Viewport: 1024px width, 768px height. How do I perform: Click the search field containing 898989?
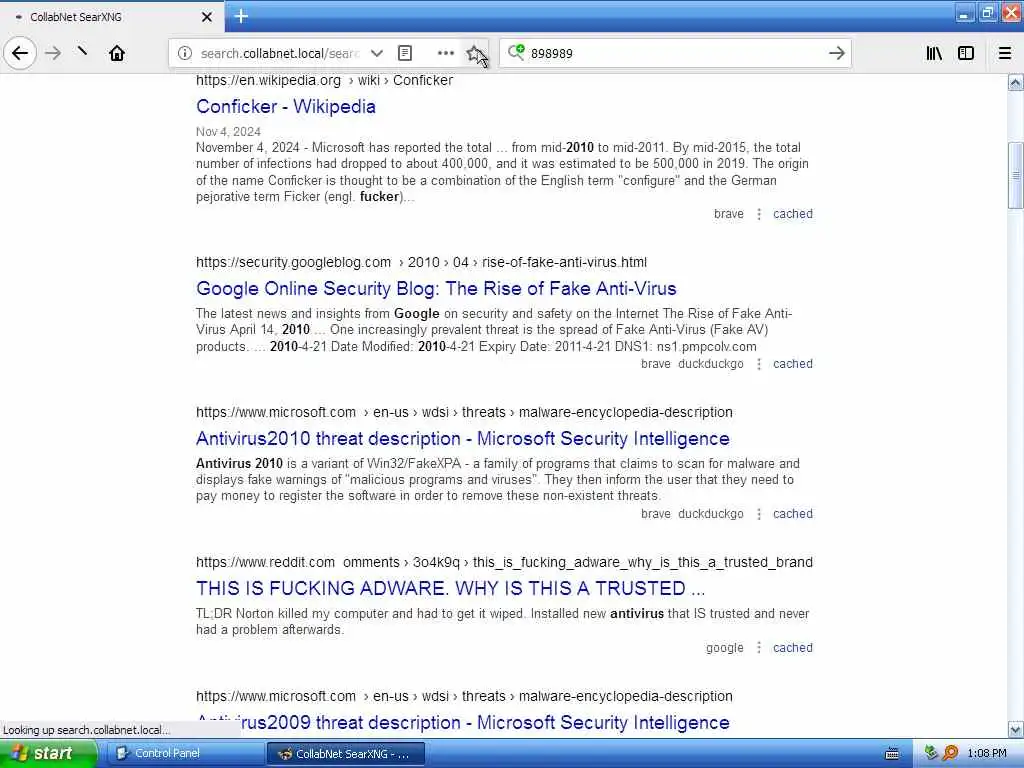pyautogui.click(x=676, y=54)
